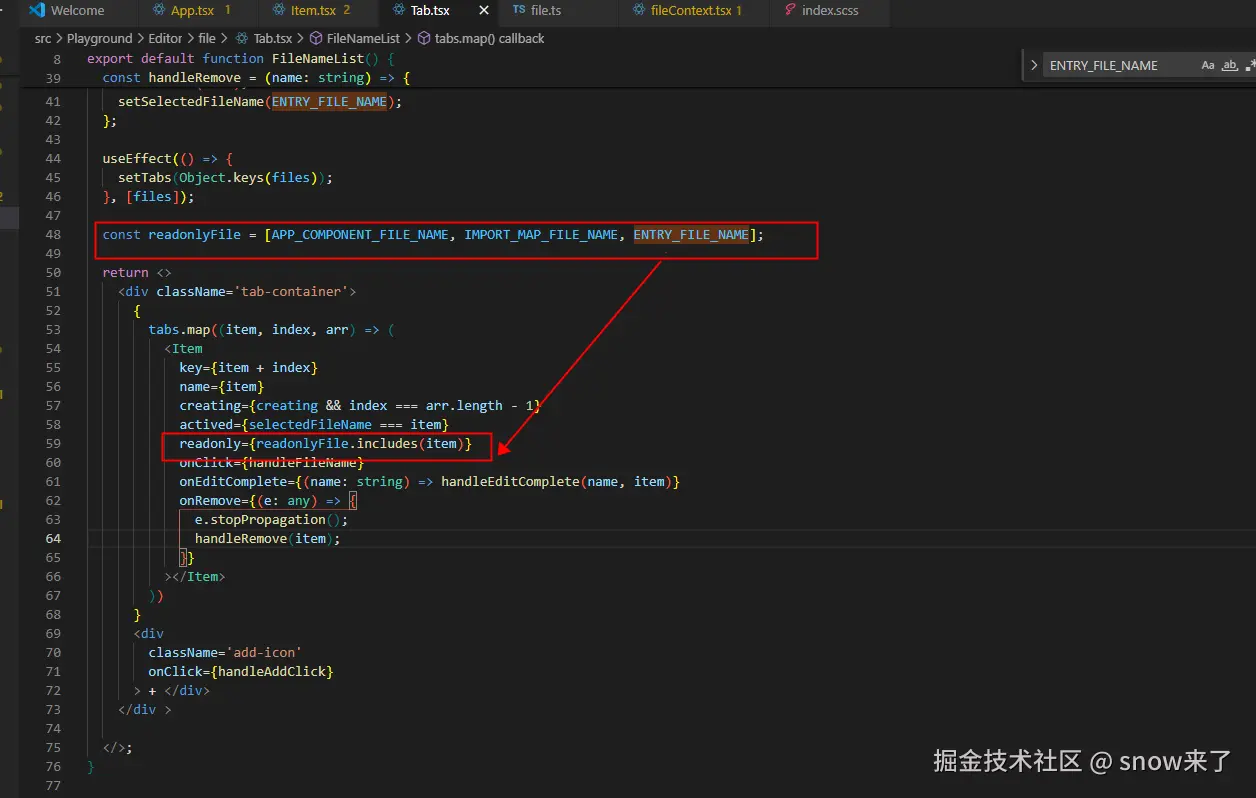1256x798 pixels.
Task: Click the 'tab-container' className string
Action: (295, 291)
